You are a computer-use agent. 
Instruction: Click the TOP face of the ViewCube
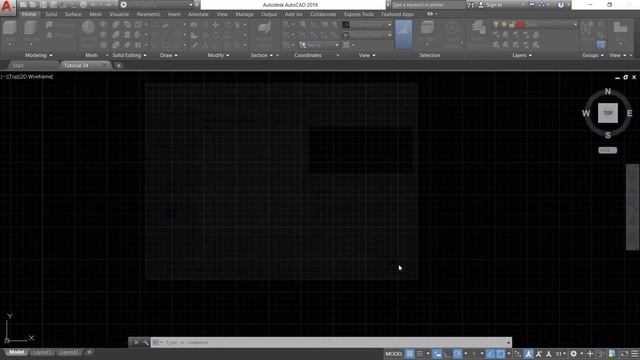coord(608,113)
